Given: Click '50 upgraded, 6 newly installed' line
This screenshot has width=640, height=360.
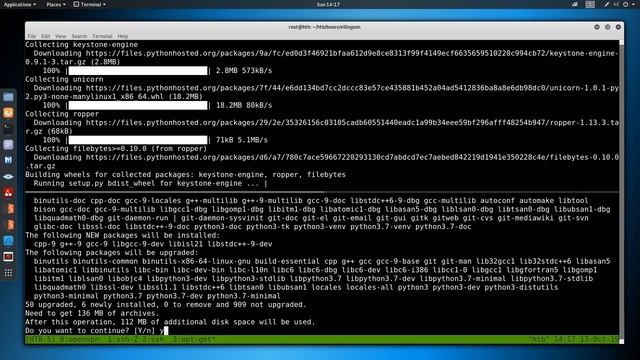Looking at the screenshot, I should point(166,304).
